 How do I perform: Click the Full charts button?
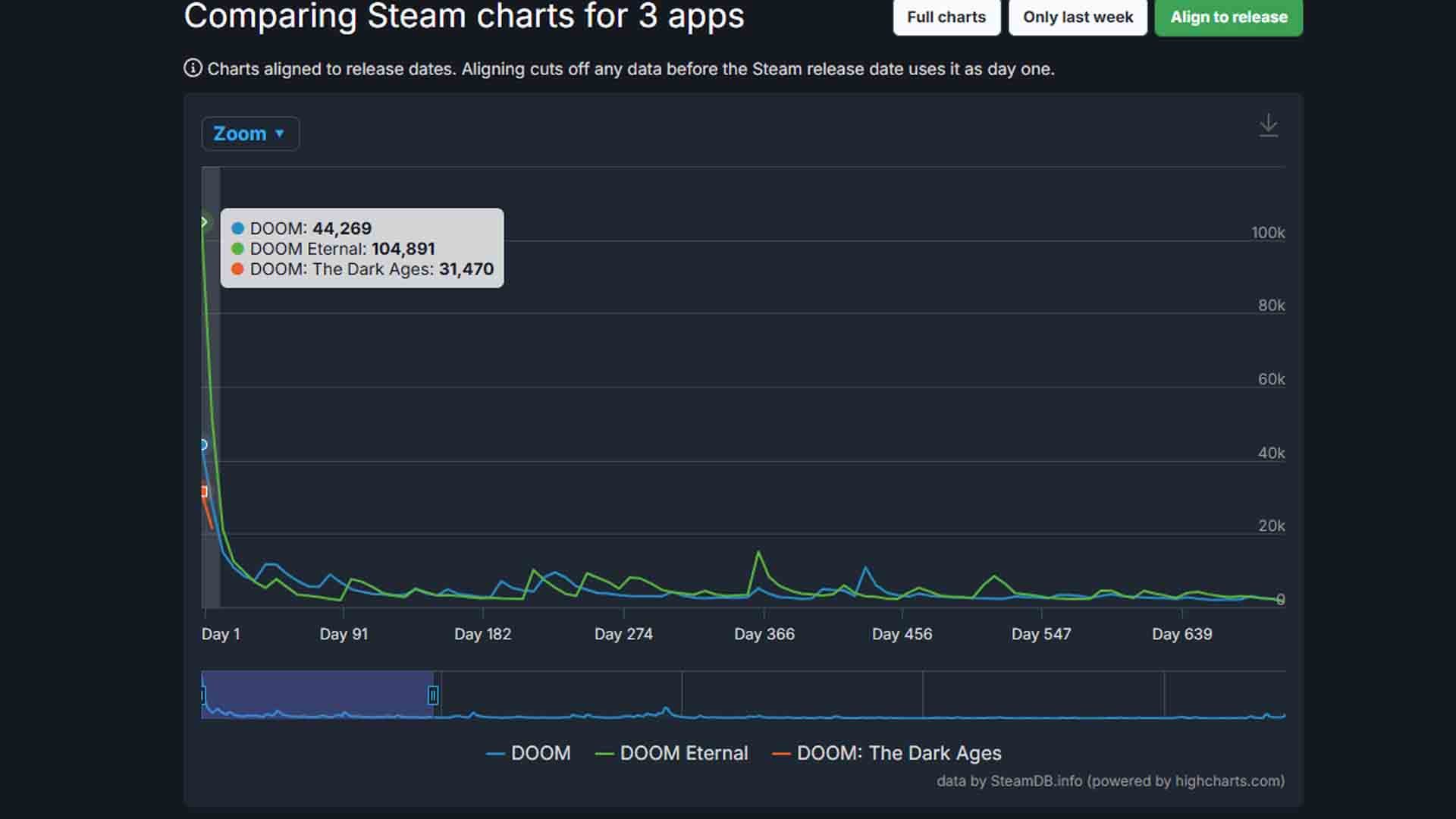[946, 17]
